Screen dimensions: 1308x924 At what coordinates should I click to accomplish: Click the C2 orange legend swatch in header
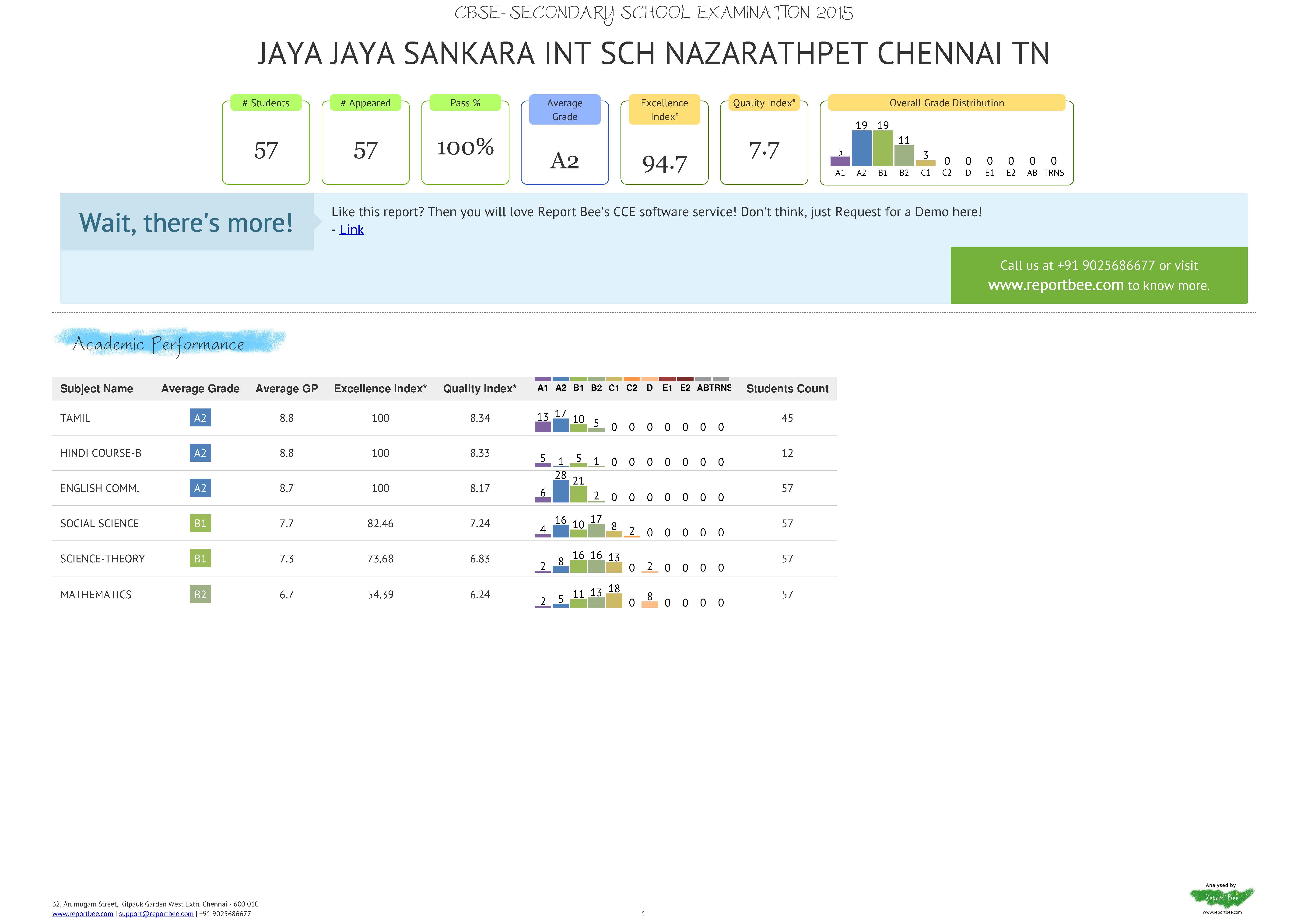[632, 379]
